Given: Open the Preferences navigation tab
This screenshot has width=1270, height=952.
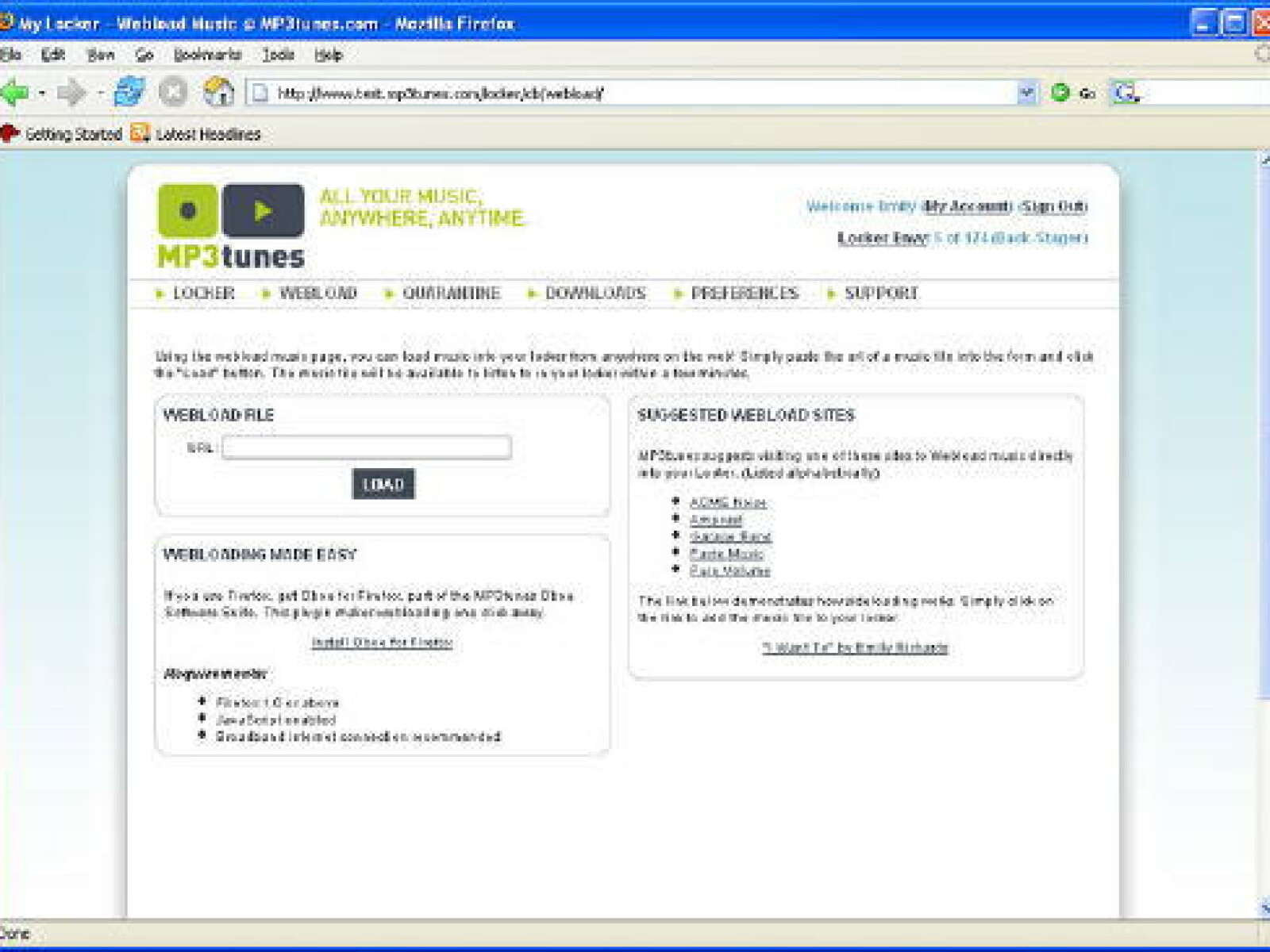Looking at the screenshot, I should (x=744, y=294).
